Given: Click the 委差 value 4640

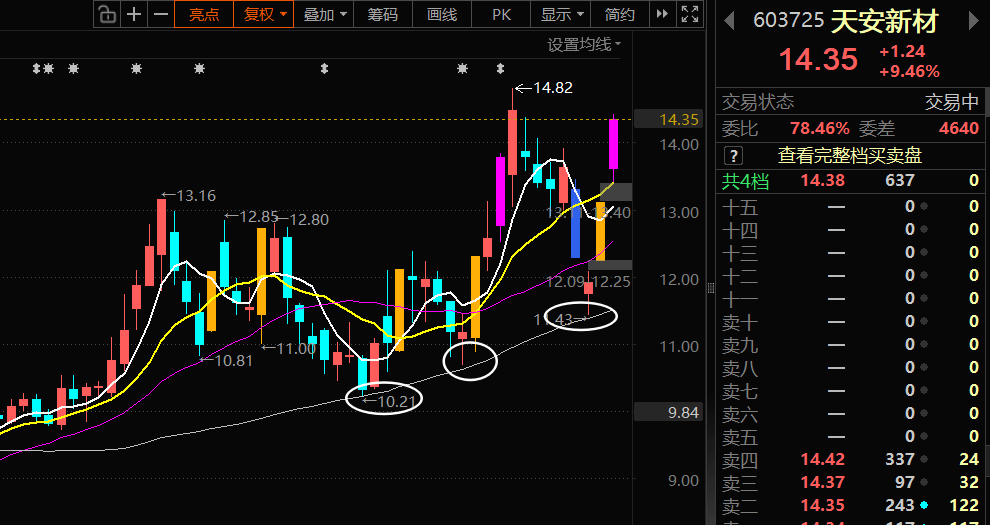Looking at the screenshot, I should (x=958, y=129).
